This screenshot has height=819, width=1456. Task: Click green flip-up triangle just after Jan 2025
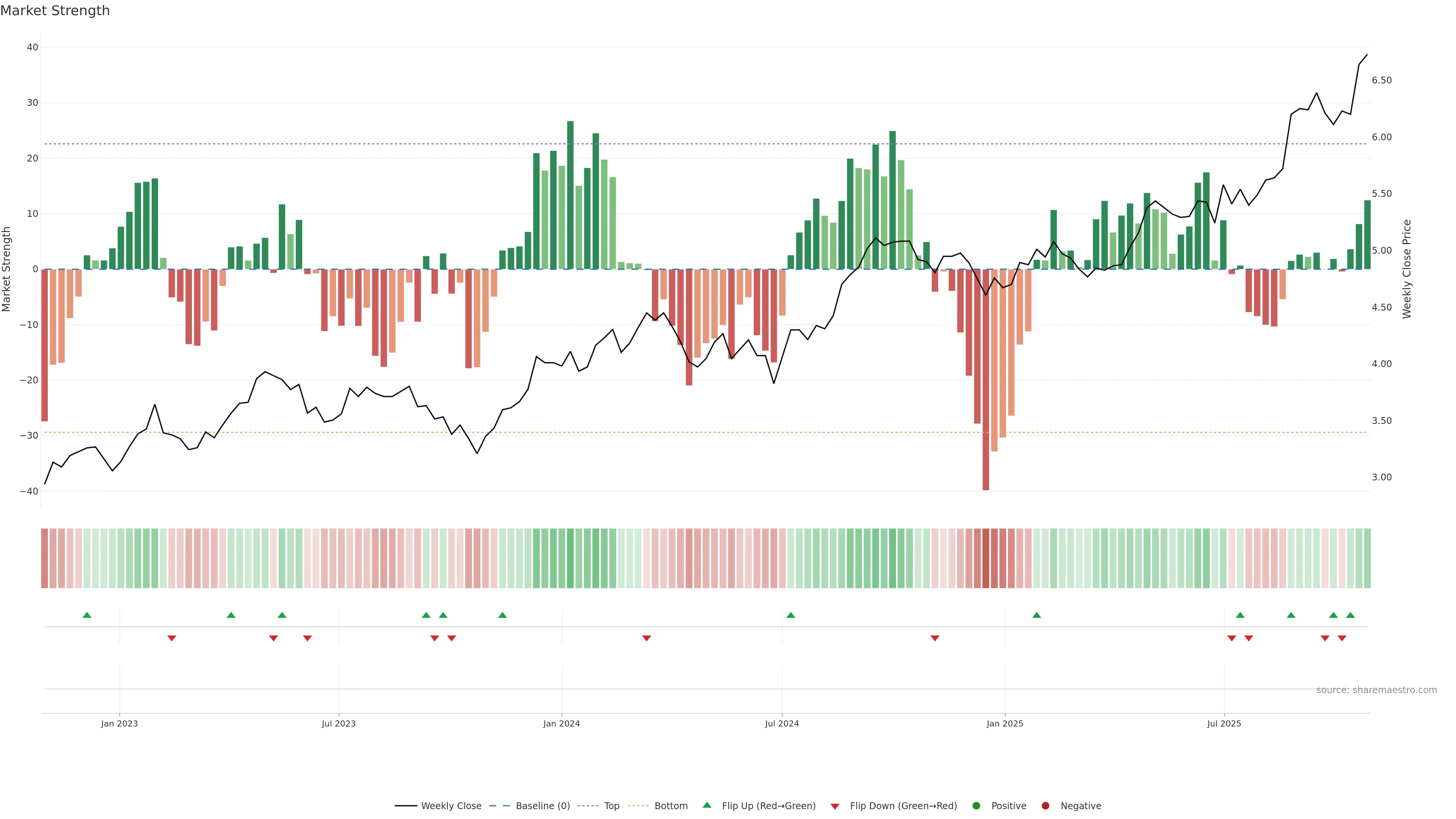pos(1037,615)
